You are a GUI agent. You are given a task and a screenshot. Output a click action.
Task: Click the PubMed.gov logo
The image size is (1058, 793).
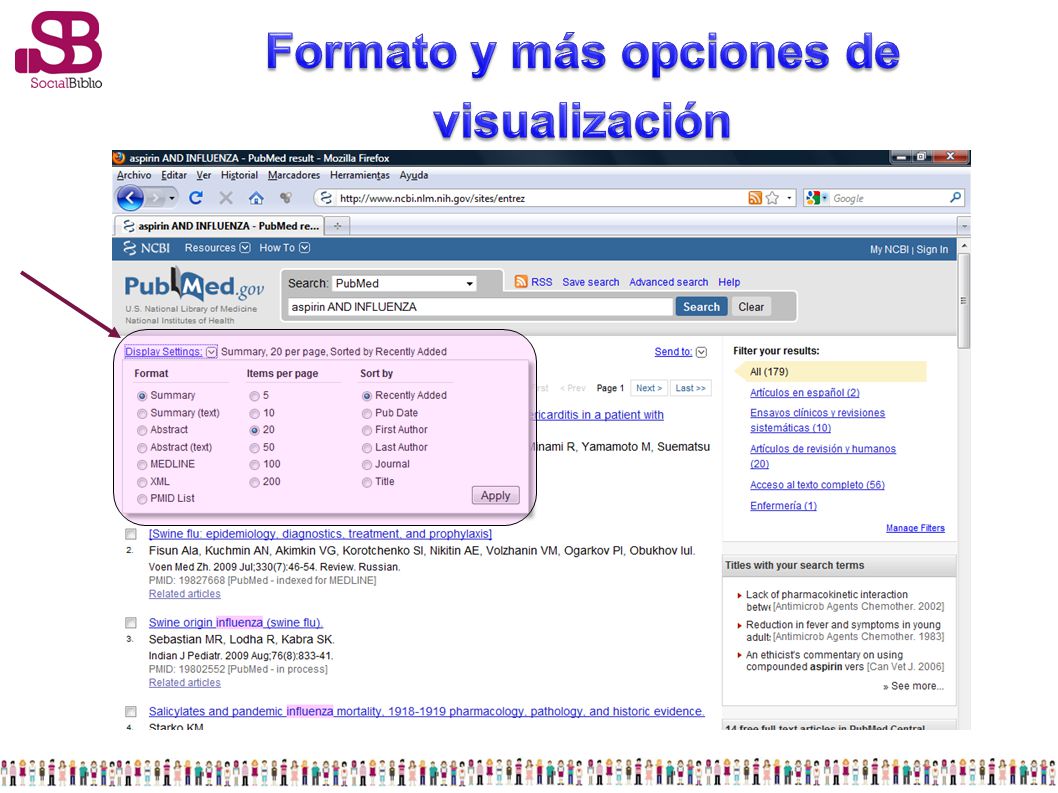194,285
